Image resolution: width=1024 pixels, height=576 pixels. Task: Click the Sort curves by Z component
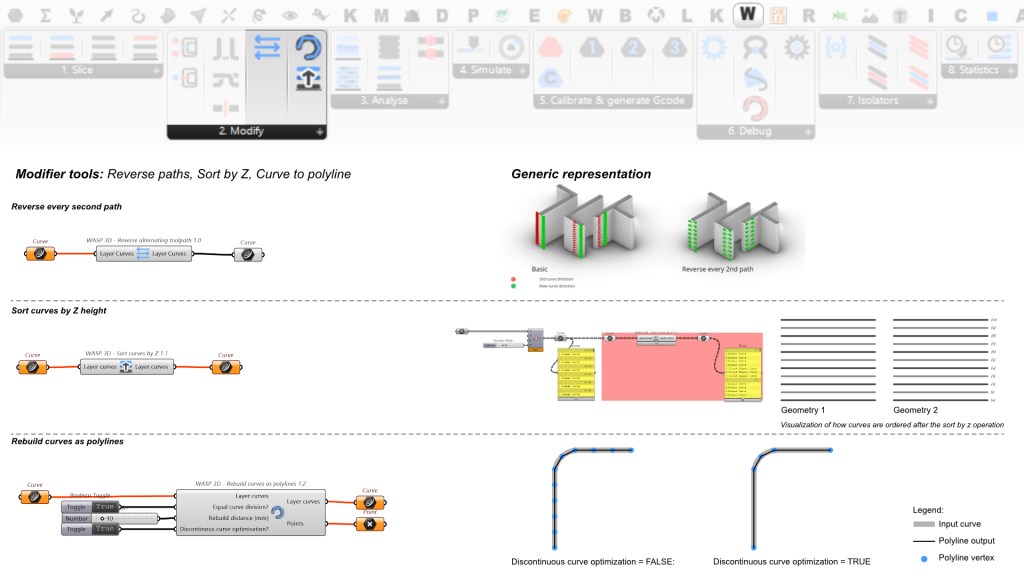(x=126, y=367)
